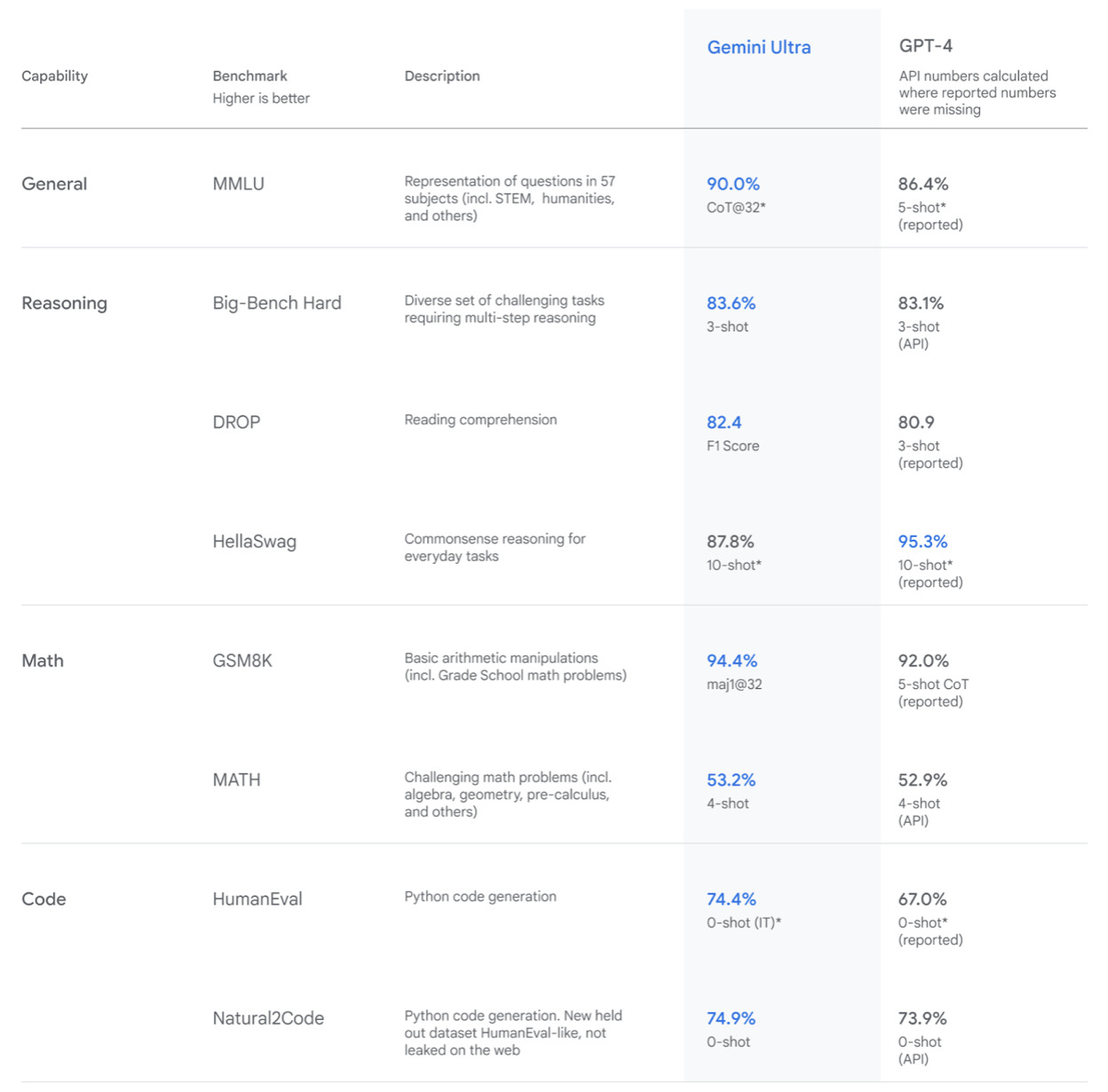Click the HellaSwag benchmark label
The image size is (1108, 1092).
pyautogui.click(x=254, y=542)
